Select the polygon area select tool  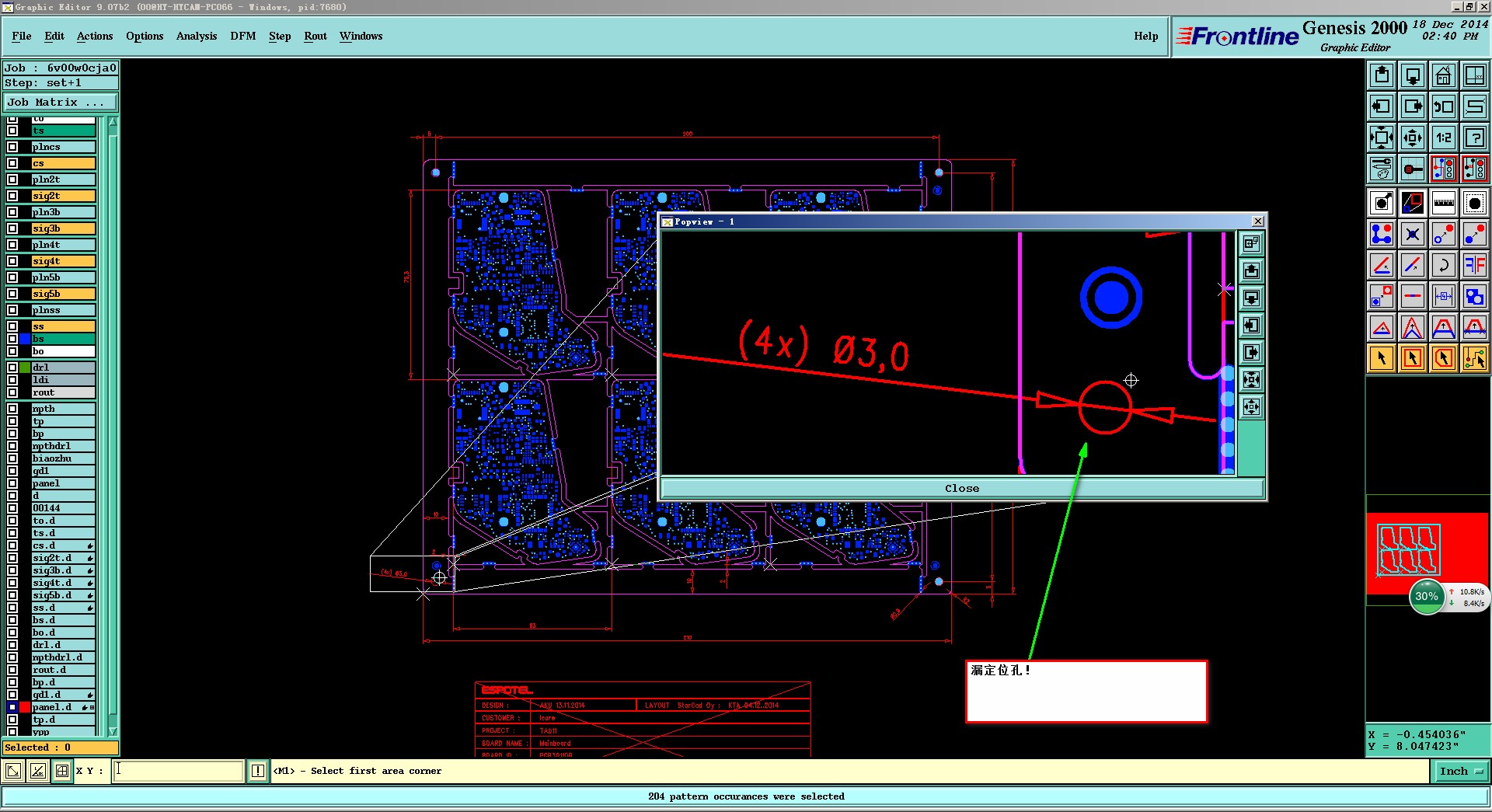(1444, 358)
